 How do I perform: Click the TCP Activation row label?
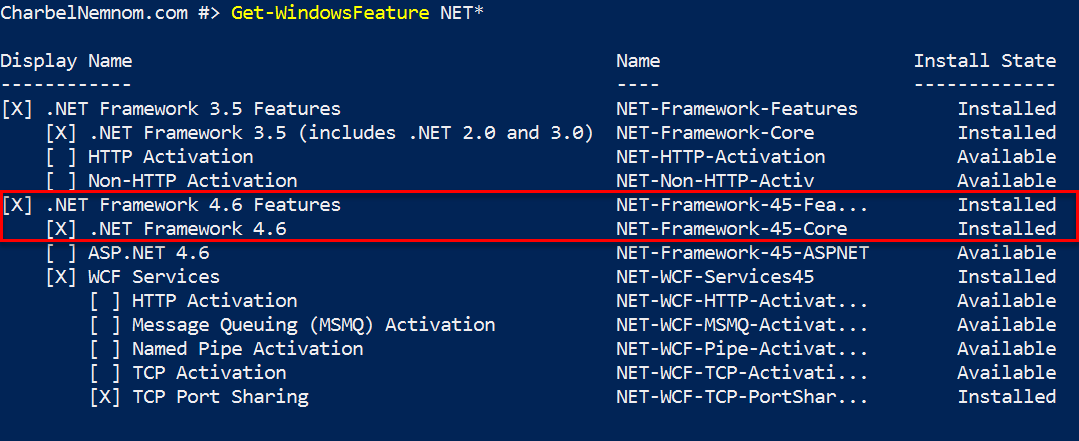pos(209,373)
